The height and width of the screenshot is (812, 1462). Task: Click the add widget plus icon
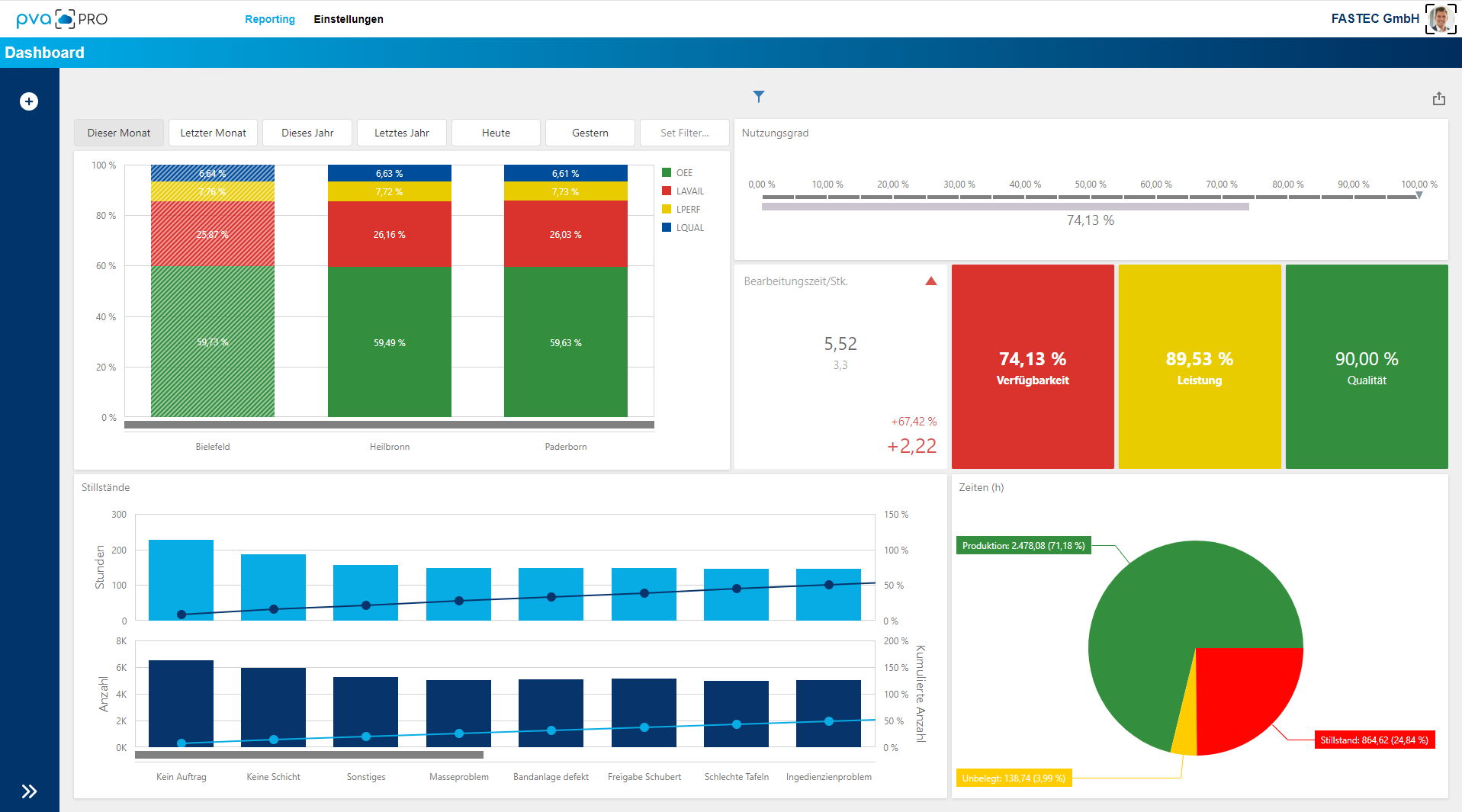tap(29, 101)
